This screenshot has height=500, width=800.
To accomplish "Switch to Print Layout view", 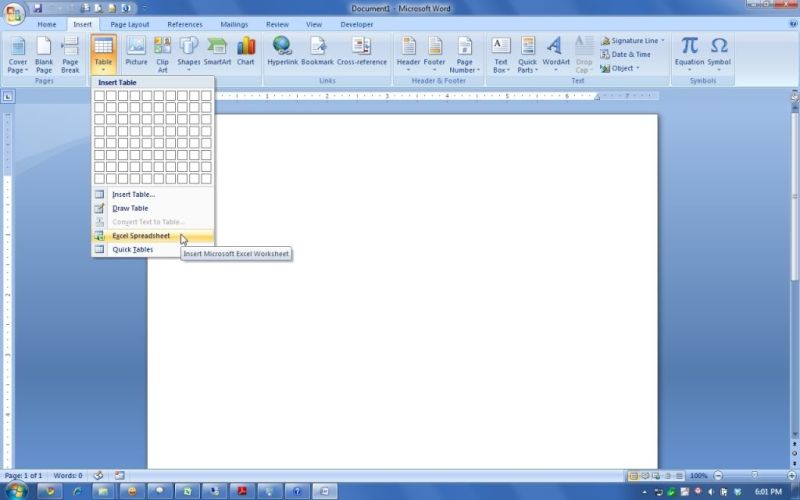I will pyautogui.click(x=633, y=476).
